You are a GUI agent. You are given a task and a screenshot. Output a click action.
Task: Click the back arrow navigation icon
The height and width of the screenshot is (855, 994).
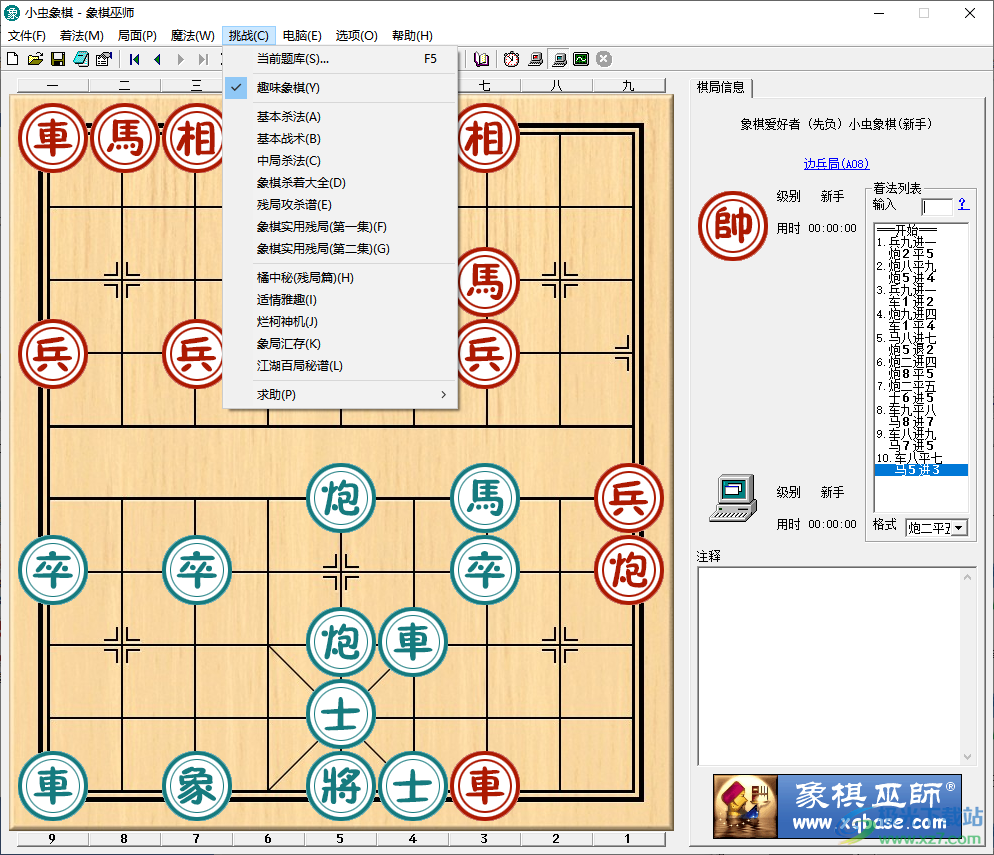tap(157, 59)
